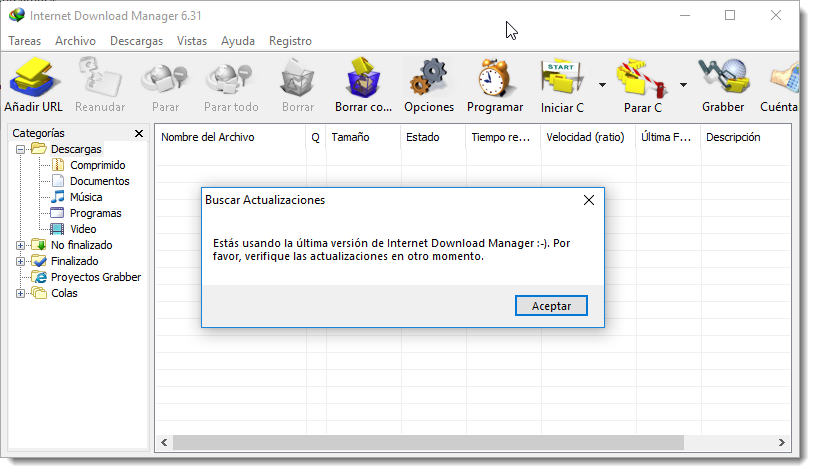Select the Proyectos Grabber icon
This screenshot has width=815, height=473.
38,277
